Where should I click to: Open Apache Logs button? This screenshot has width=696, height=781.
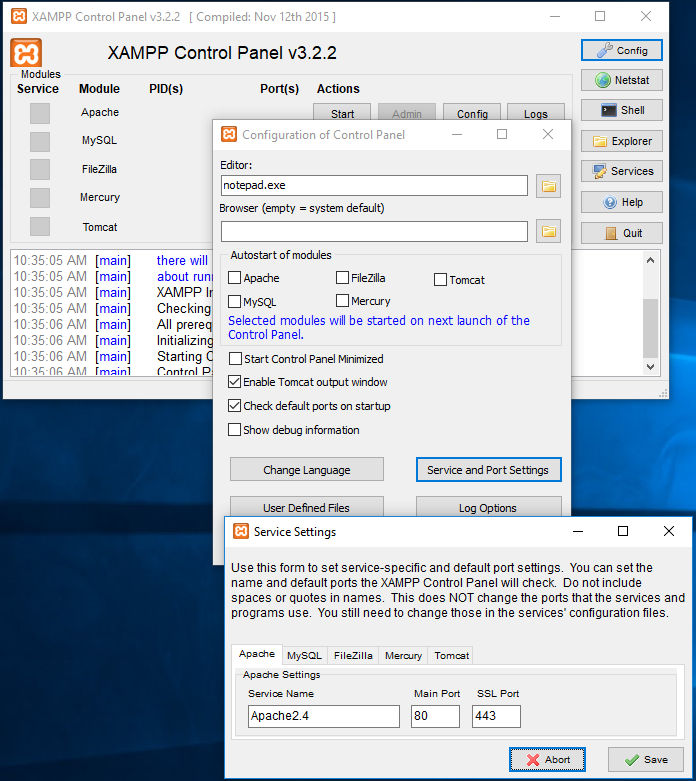[x=536, y=113]
